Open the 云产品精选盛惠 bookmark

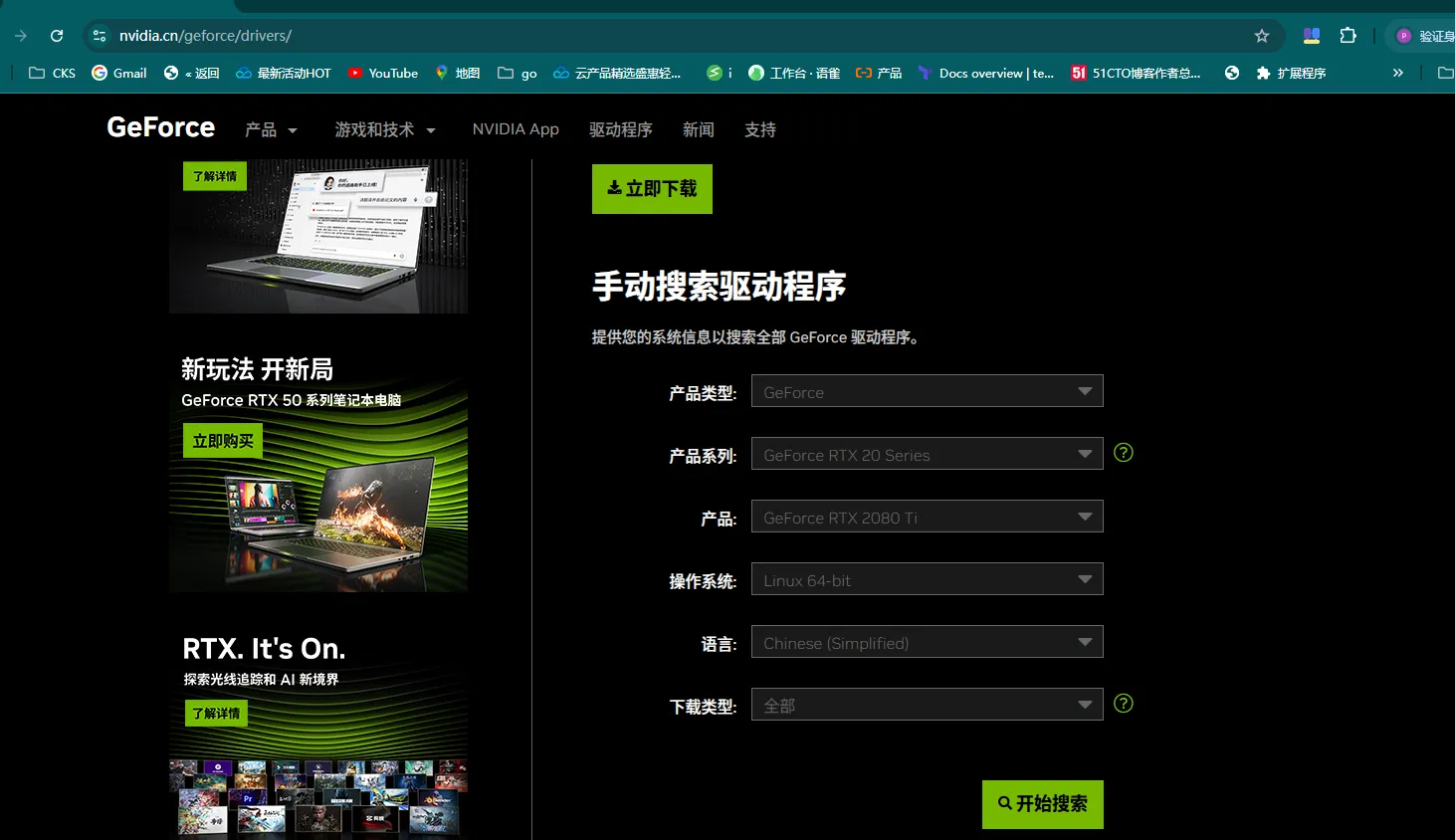coord(617,73)
